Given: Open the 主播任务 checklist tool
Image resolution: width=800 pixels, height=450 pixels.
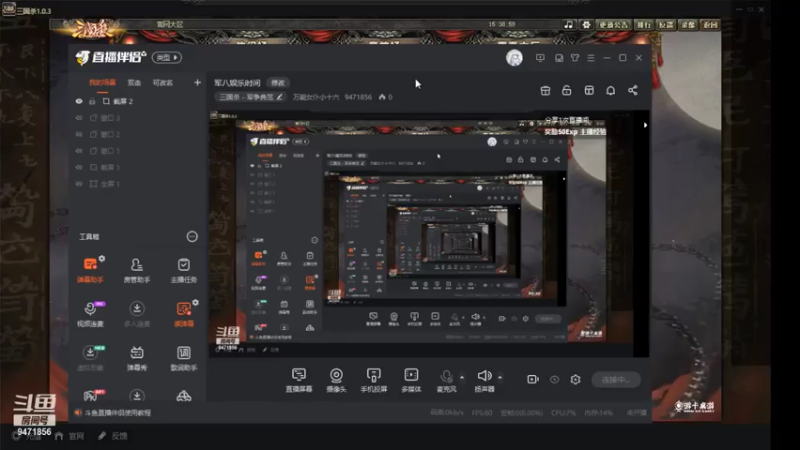Looking at the screenshot, I should coord(184,270).
